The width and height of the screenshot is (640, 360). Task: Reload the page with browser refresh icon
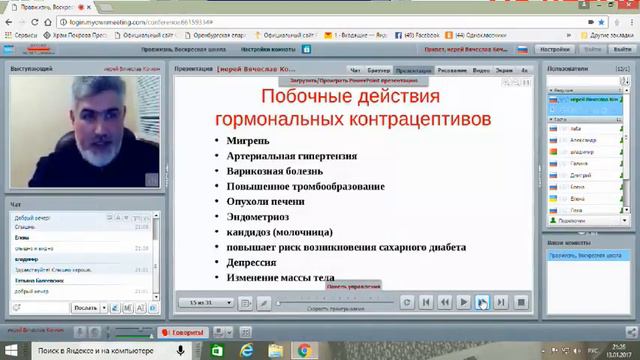[35, 22]
